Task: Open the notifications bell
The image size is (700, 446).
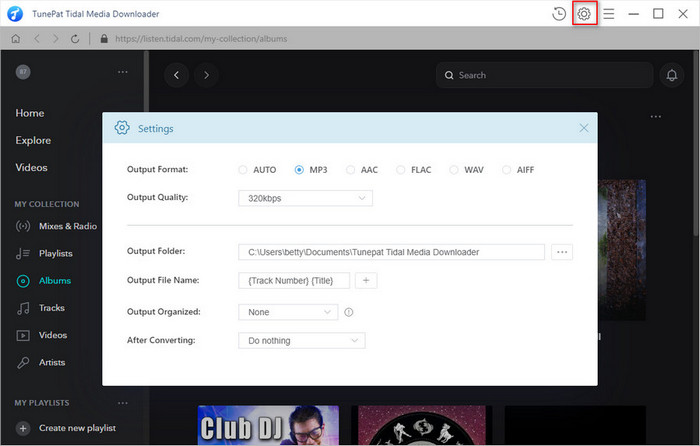Action: pyautogui.click(x=672, y=75)
